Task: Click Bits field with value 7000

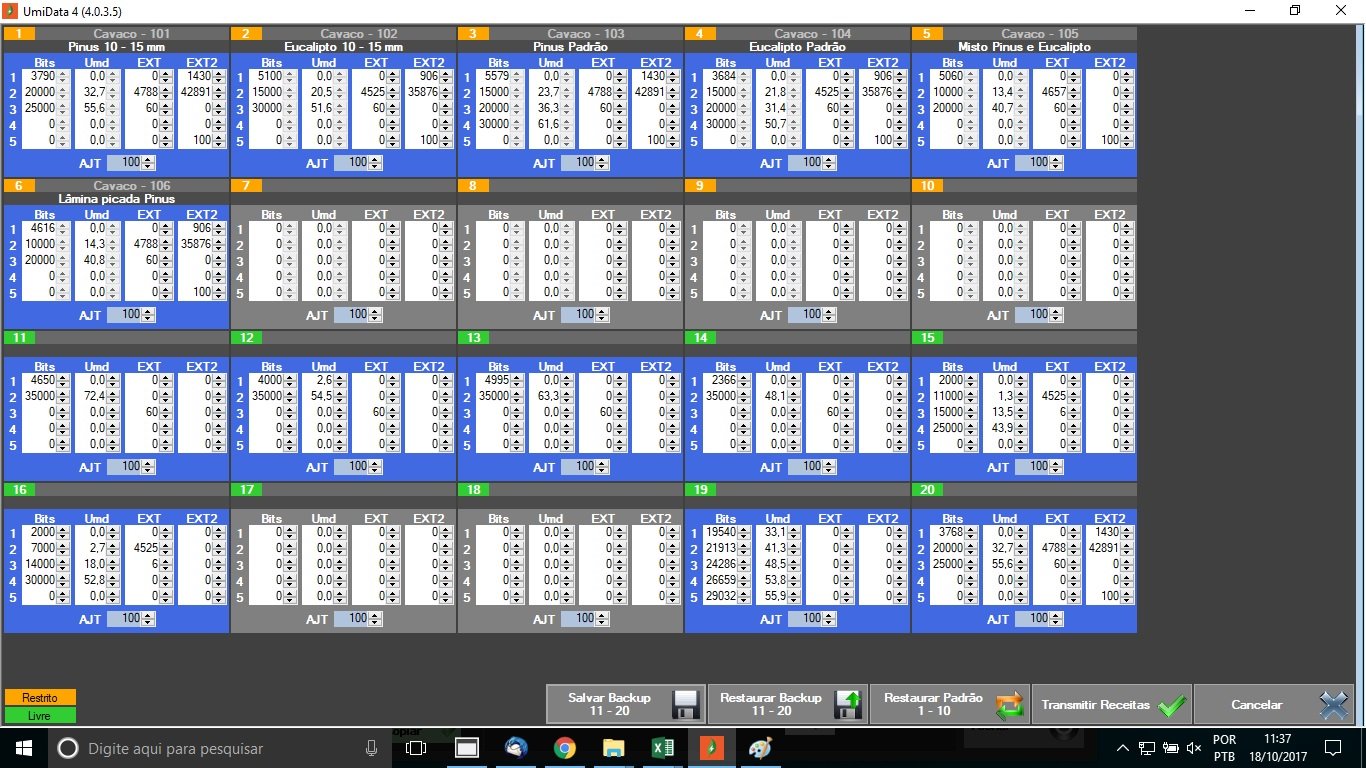Action: pyautogui.click(x=47, y=548)
